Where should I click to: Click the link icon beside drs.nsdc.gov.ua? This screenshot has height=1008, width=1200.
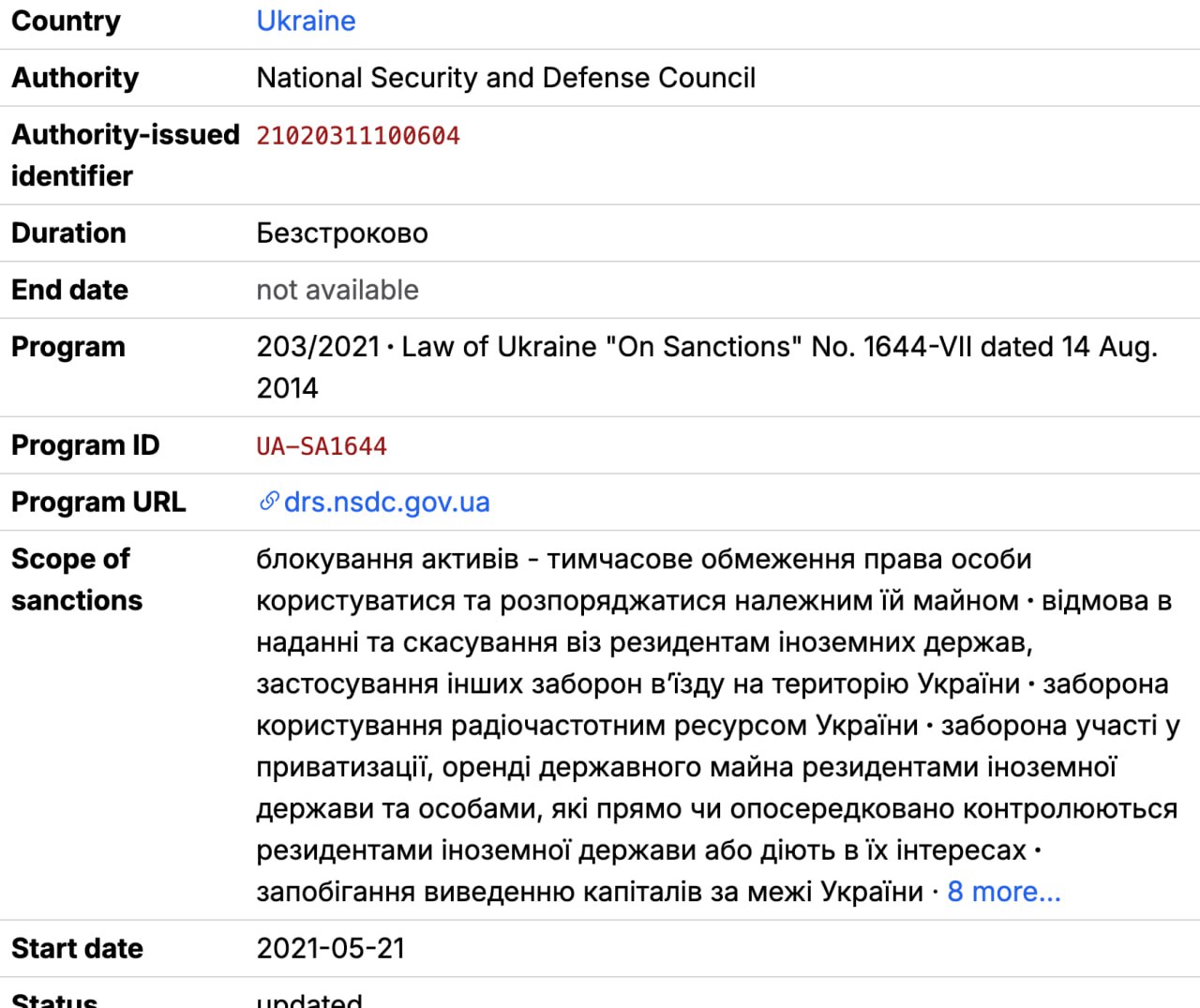click(269, 502)
